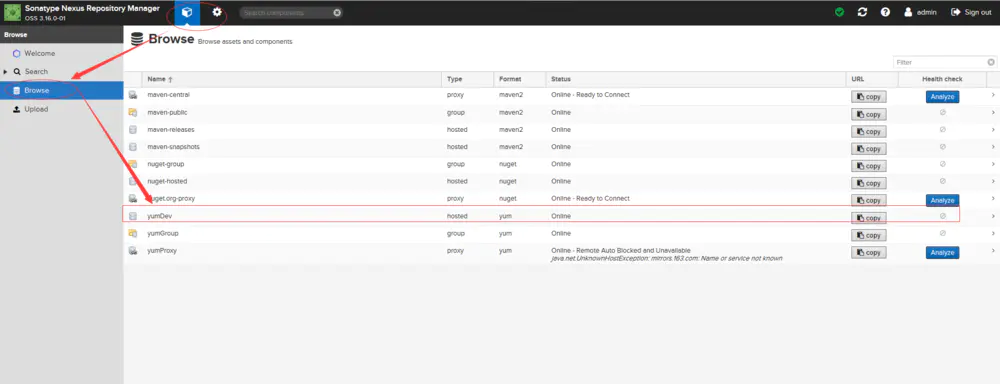Sort by the Format column header
This screenshot has width=1000, height=384.
[x=520, y=79]
